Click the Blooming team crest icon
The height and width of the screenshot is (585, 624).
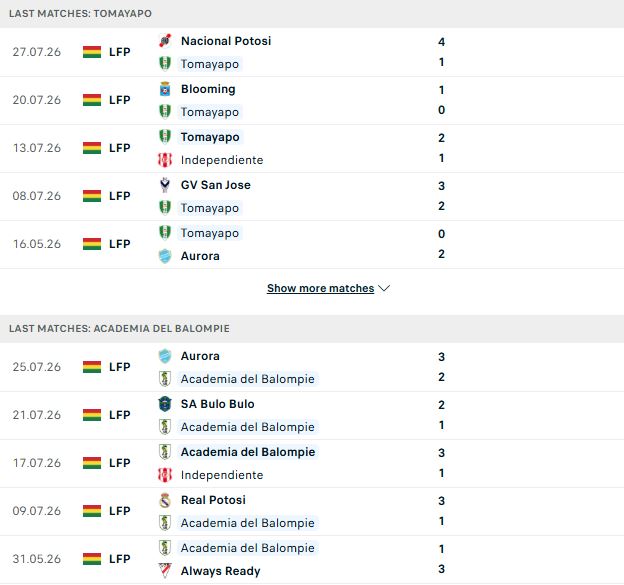click(x=165, y=89)
